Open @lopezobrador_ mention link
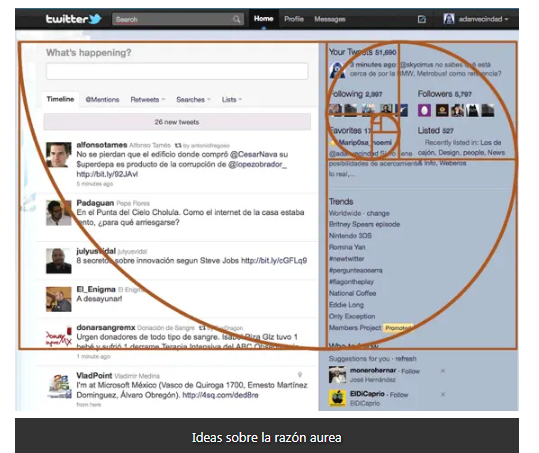The height and width of the screenshot is (453, 539). pos(257,164)
